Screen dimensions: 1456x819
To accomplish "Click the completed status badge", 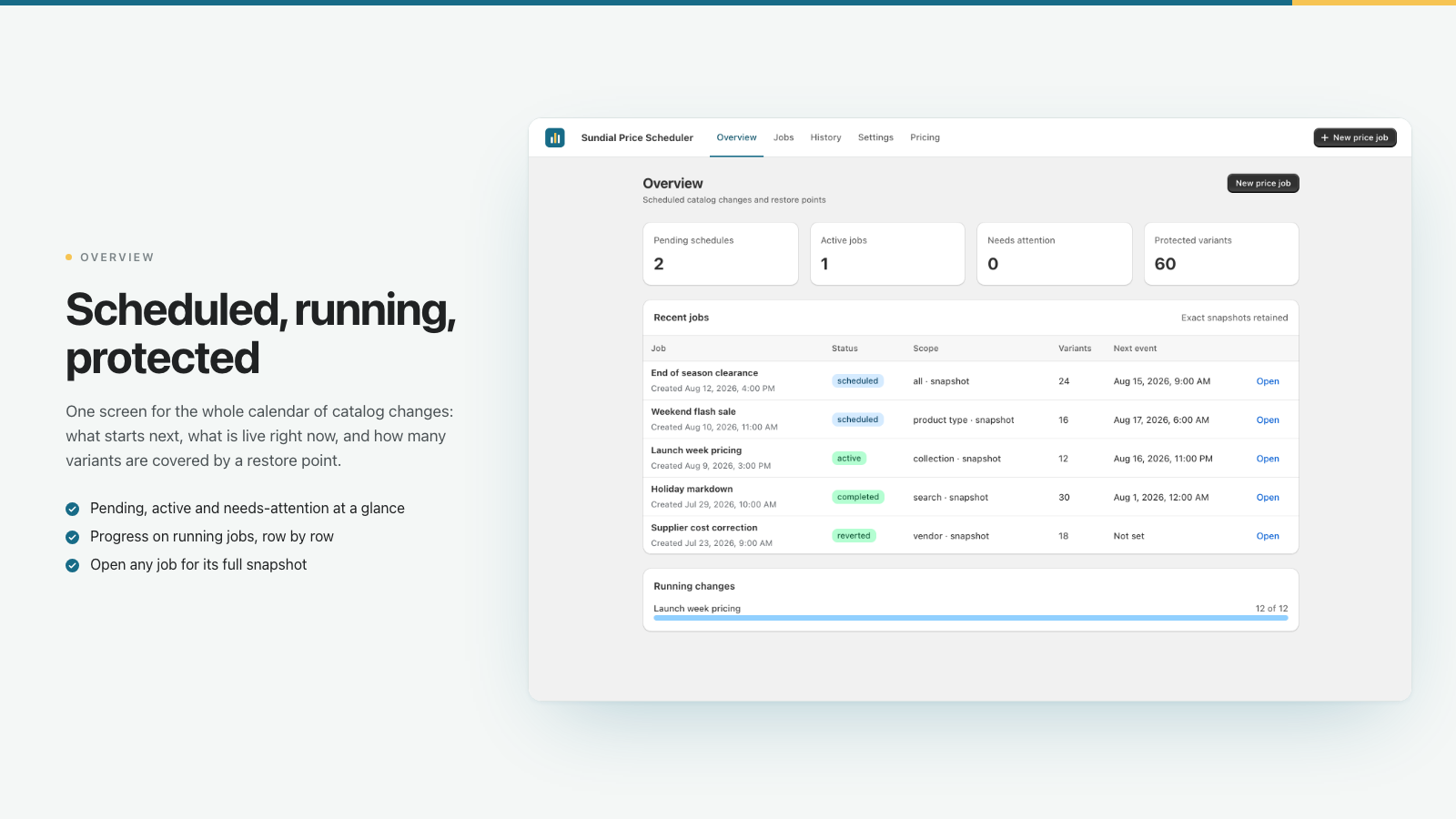I will point(858,497).
